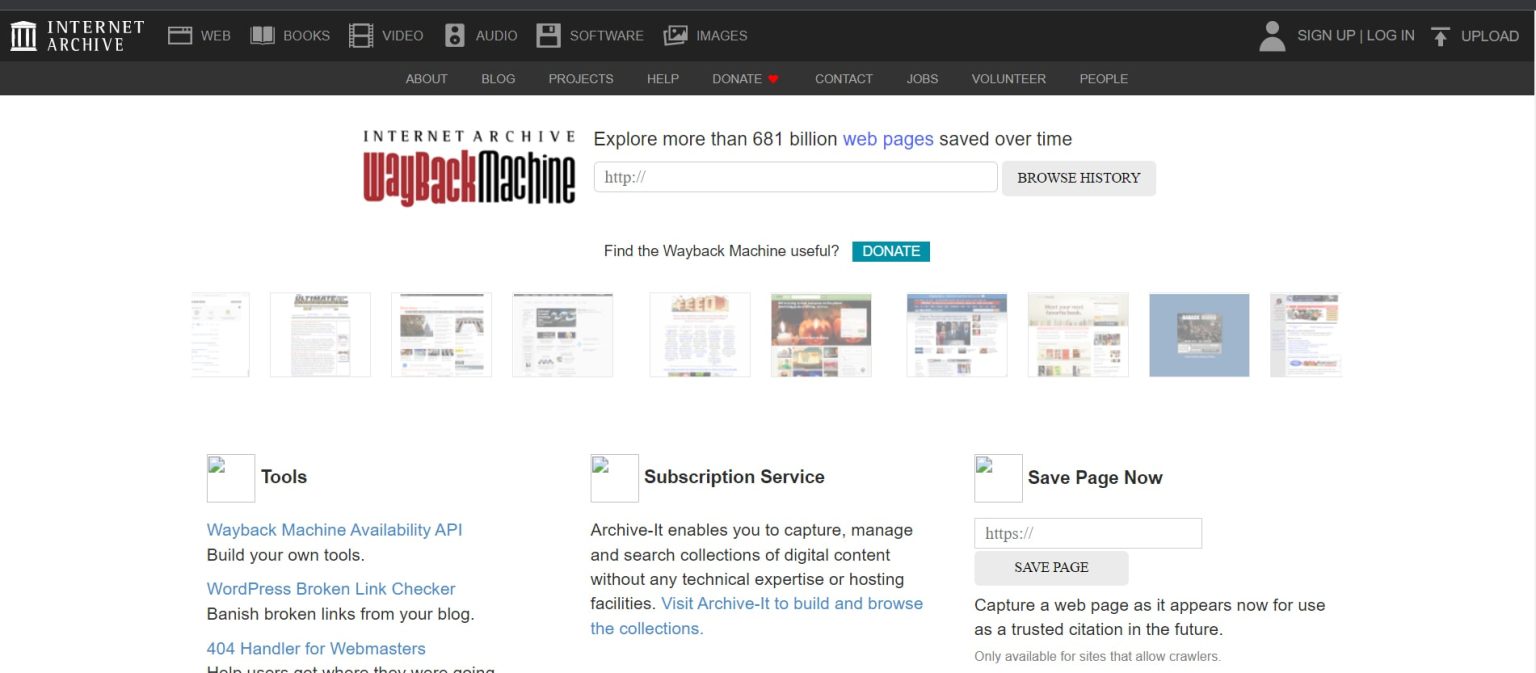This screenshot has height=673, width=1536.
Task: Click the Internet Archive logo
Action: pos(77,36)
